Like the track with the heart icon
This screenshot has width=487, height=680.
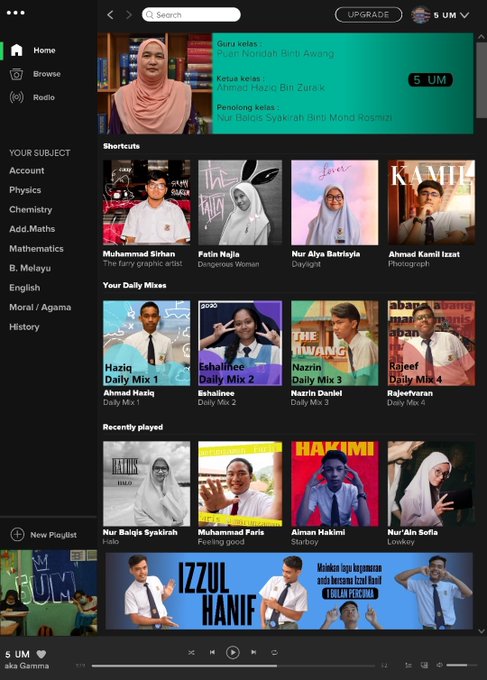click(41, 654)
